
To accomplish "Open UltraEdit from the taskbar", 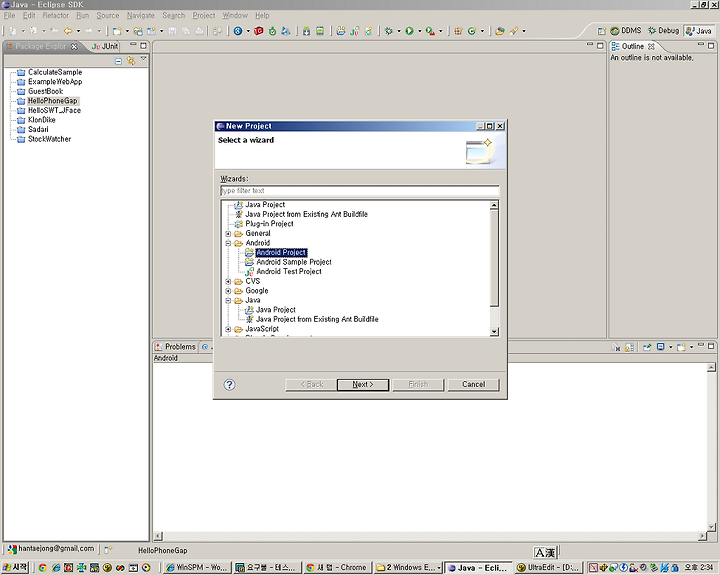I will [x=549, y=568].
